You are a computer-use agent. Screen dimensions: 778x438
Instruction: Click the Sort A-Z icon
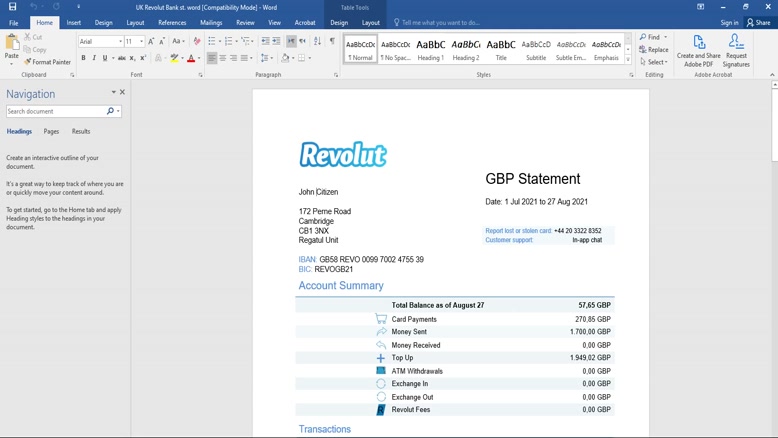(318, 41)
